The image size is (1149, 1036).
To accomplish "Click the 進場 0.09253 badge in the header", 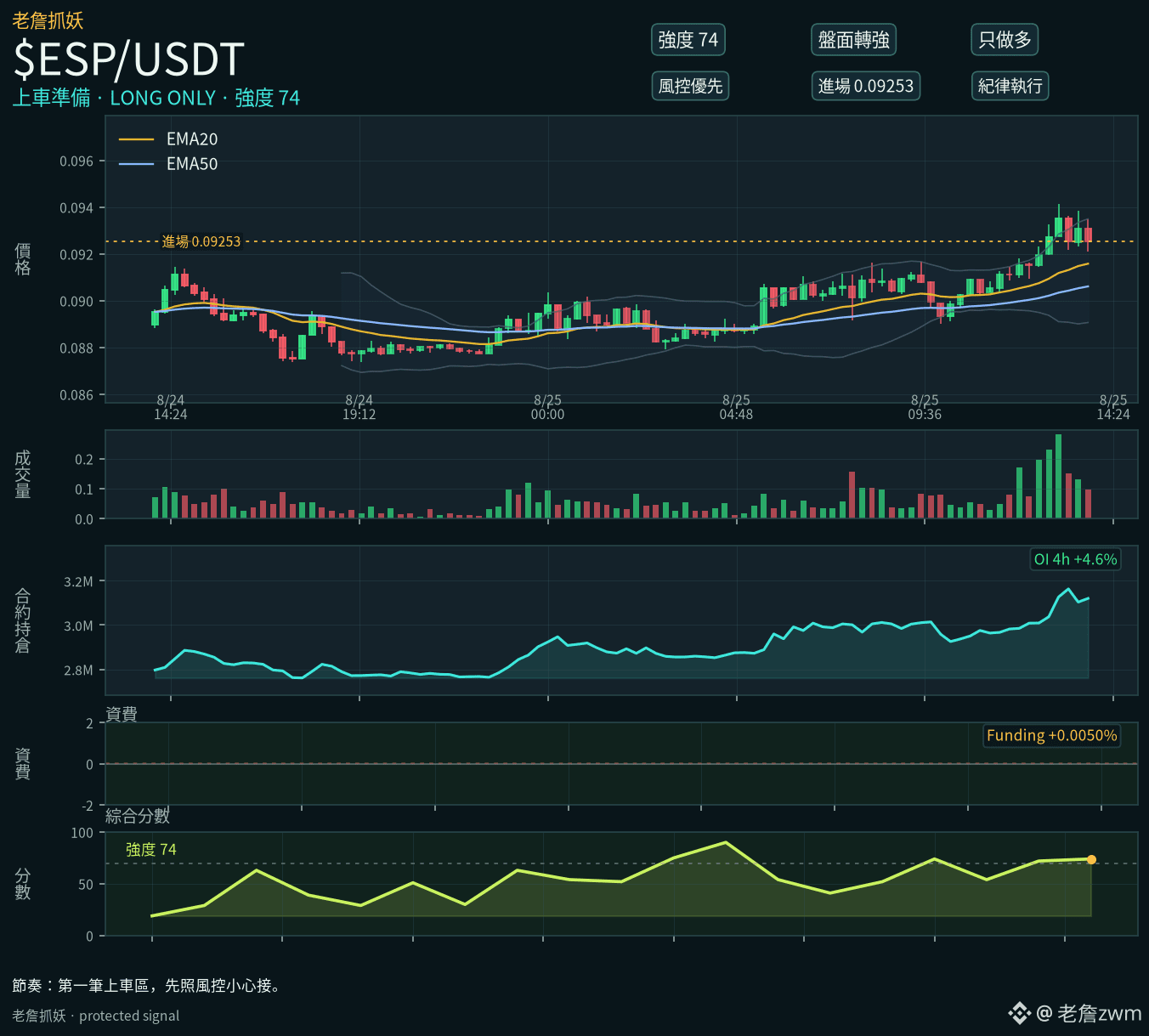I will pyautogui.click(x=866, y=86).
